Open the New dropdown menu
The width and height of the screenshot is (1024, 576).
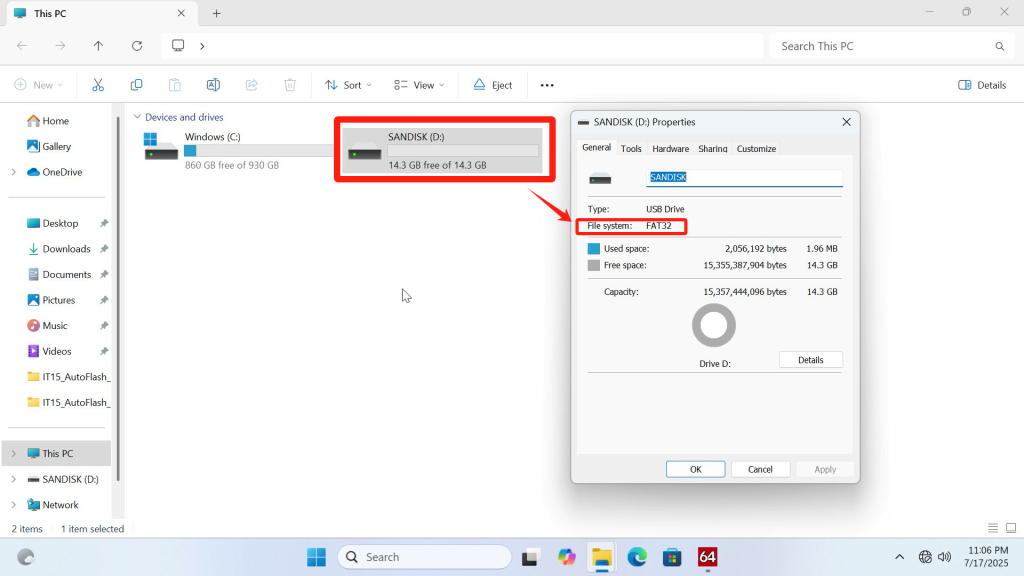click(x=39, y=85)
